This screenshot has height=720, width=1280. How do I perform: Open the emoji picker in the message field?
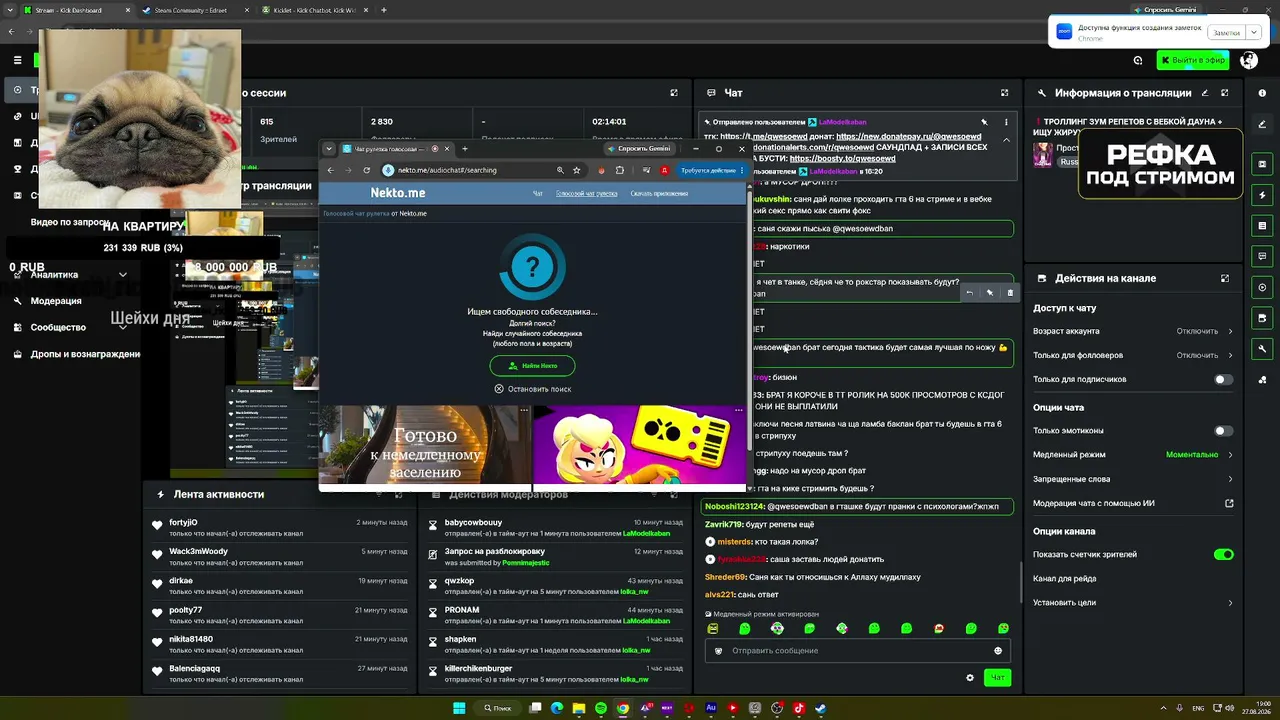coord(998,651)
